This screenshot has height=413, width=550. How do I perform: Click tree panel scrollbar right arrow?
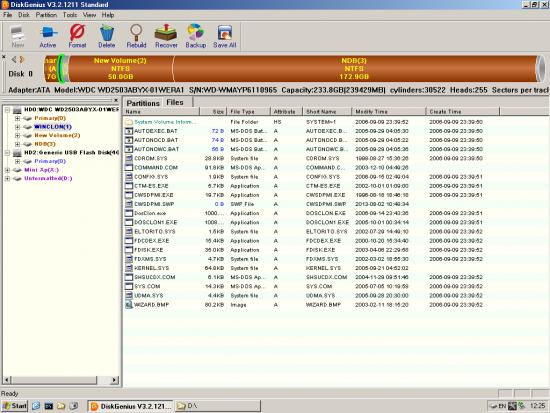tap(114, 380)
